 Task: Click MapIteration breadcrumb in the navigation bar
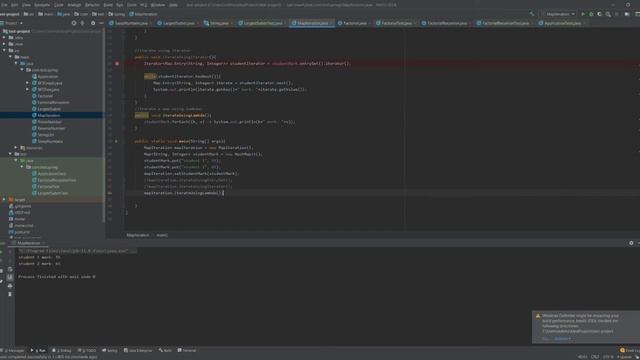(143, 14)
